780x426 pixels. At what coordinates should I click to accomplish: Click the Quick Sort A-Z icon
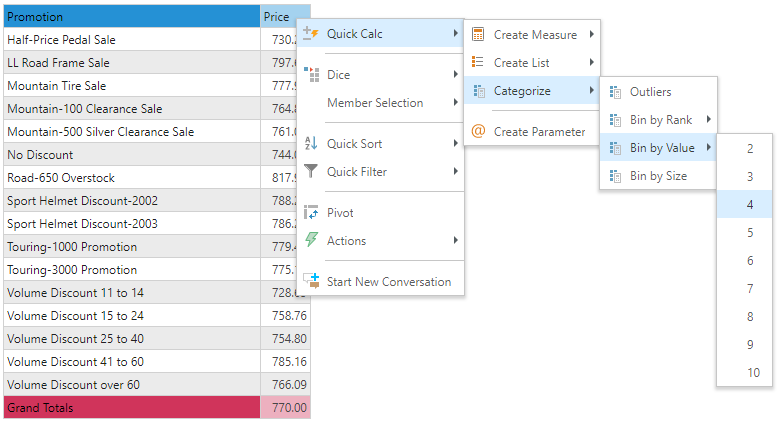pos(310,144)
